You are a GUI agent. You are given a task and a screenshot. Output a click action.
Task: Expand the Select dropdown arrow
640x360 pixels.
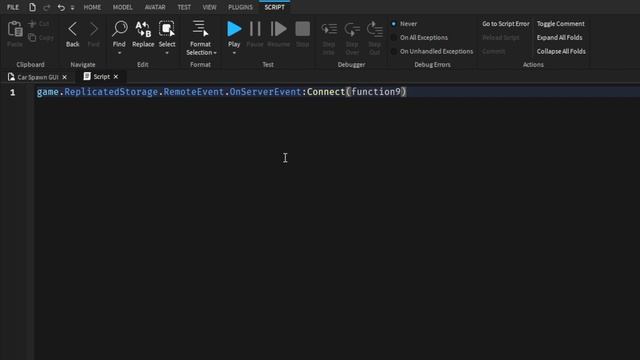tap(167, 53)
